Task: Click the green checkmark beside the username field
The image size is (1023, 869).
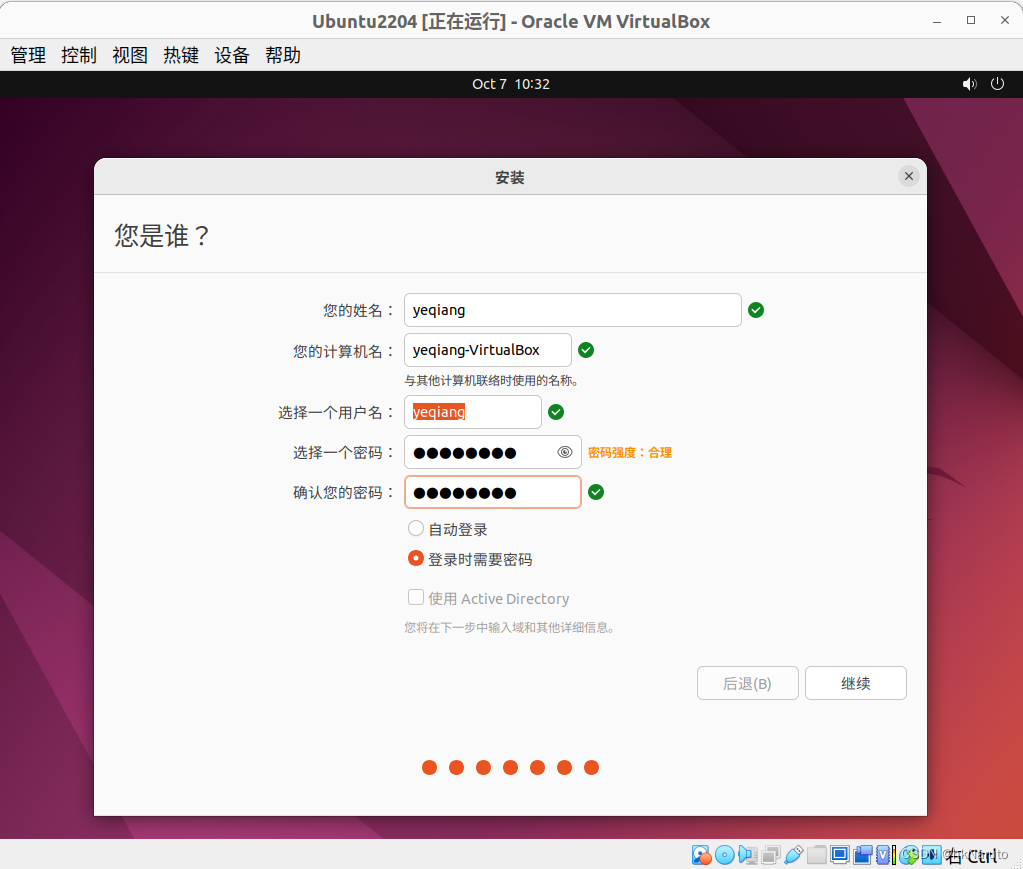Action: [x=556, y=412]
